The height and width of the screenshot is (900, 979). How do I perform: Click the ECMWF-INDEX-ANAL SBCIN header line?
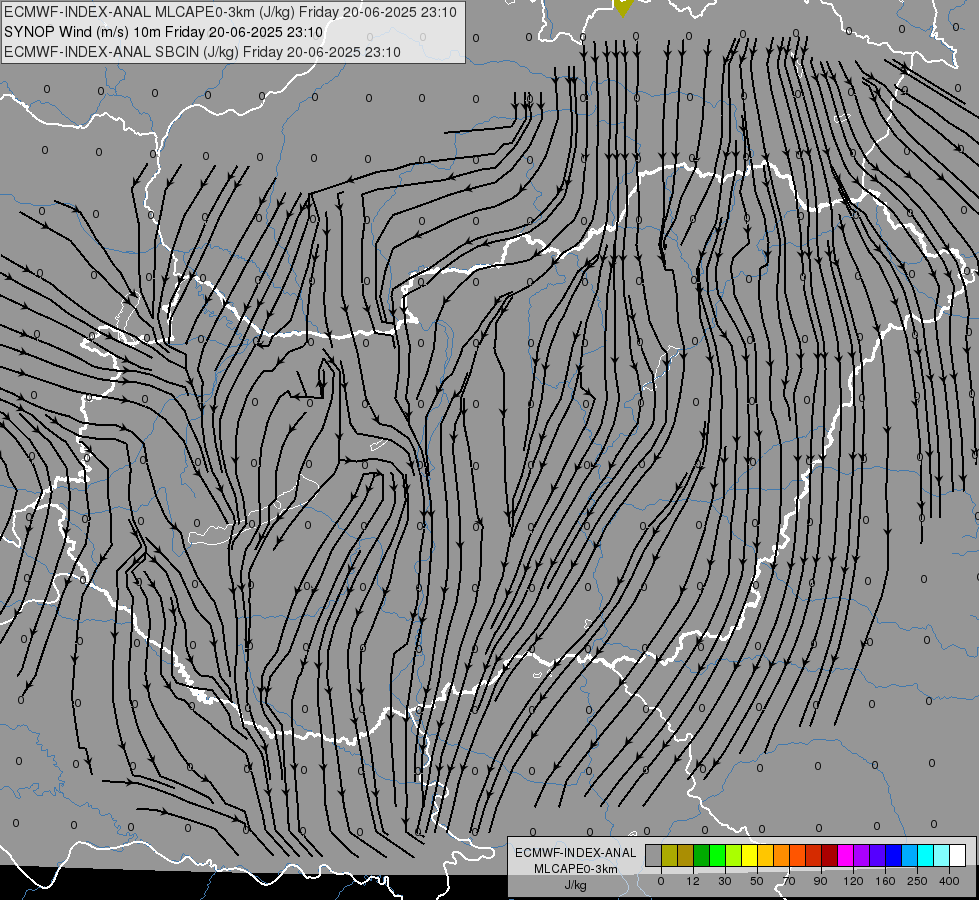click(202, 52)
